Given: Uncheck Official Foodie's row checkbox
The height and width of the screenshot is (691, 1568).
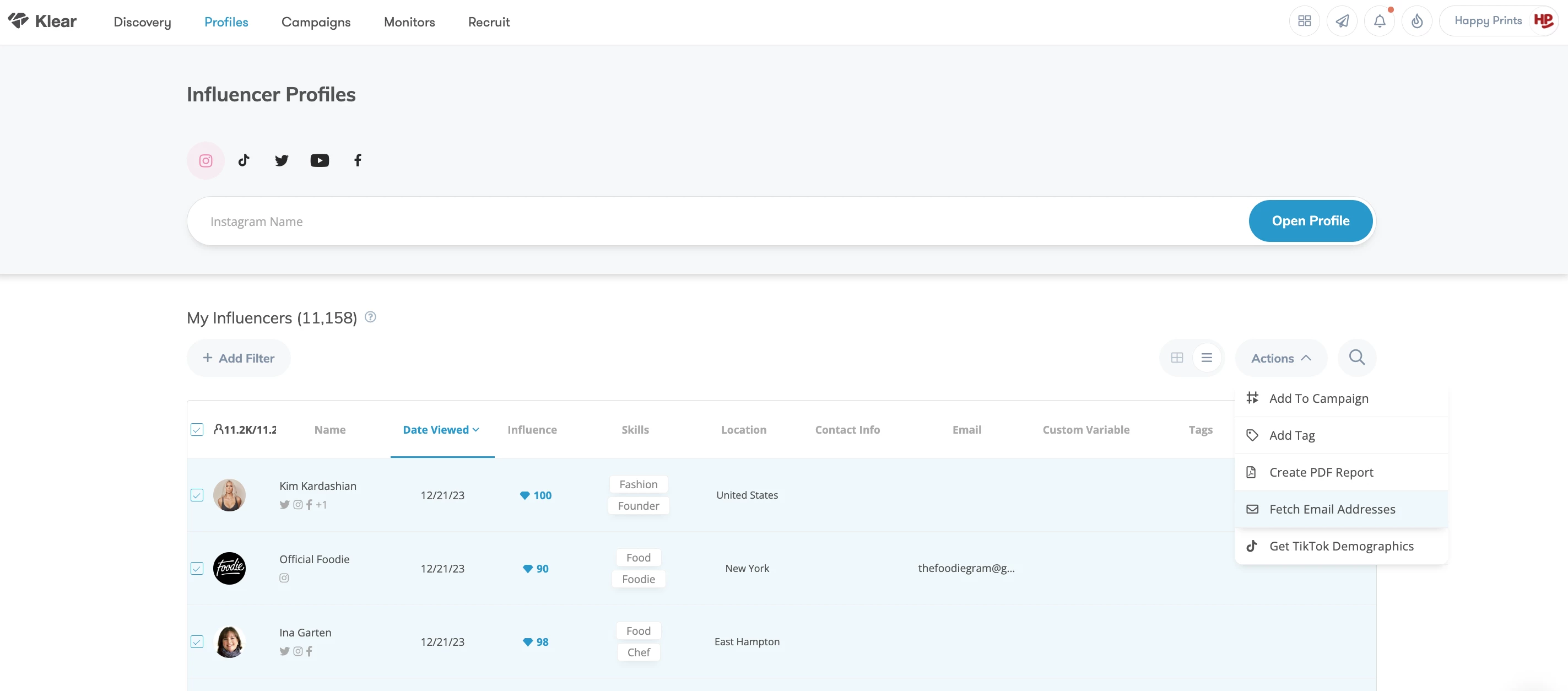Looking at the screenshot, I should (x=197, y=569).
